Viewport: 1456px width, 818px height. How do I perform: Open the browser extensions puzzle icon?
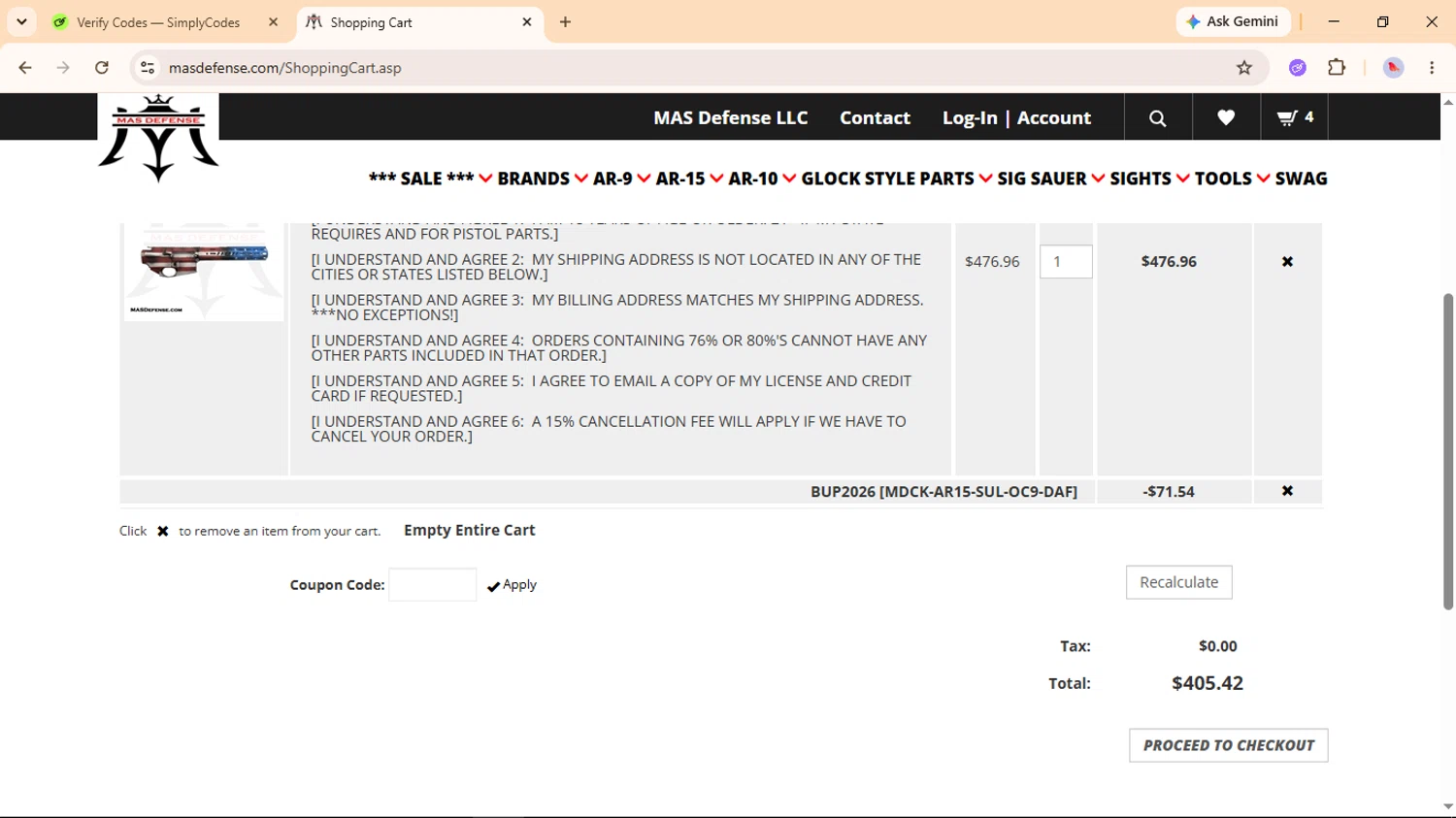[1337, 68]
